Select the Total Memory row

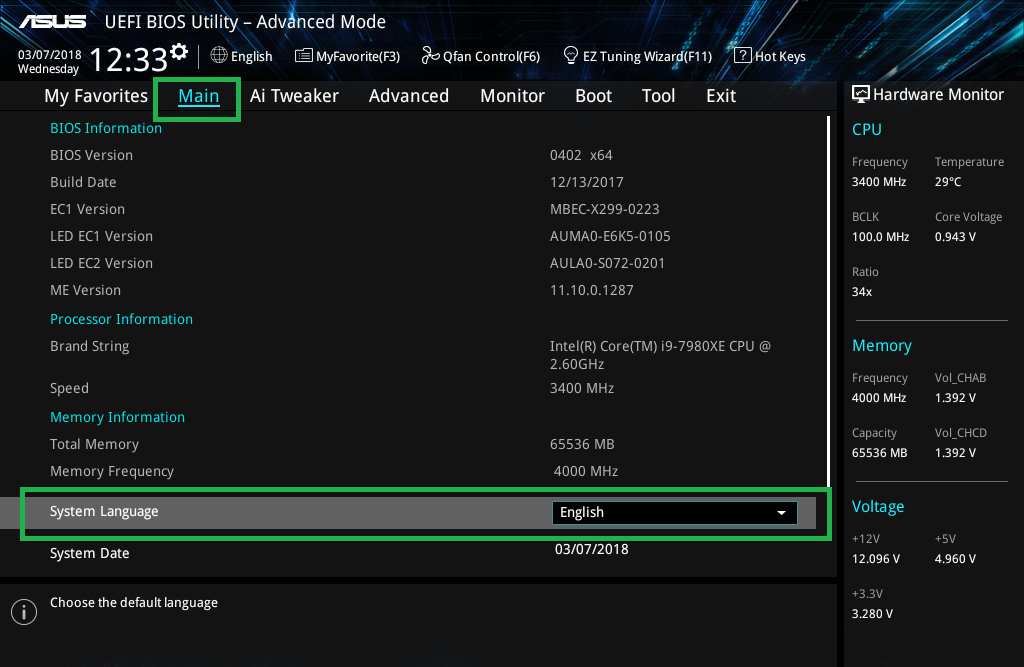(x=94, y=444)
